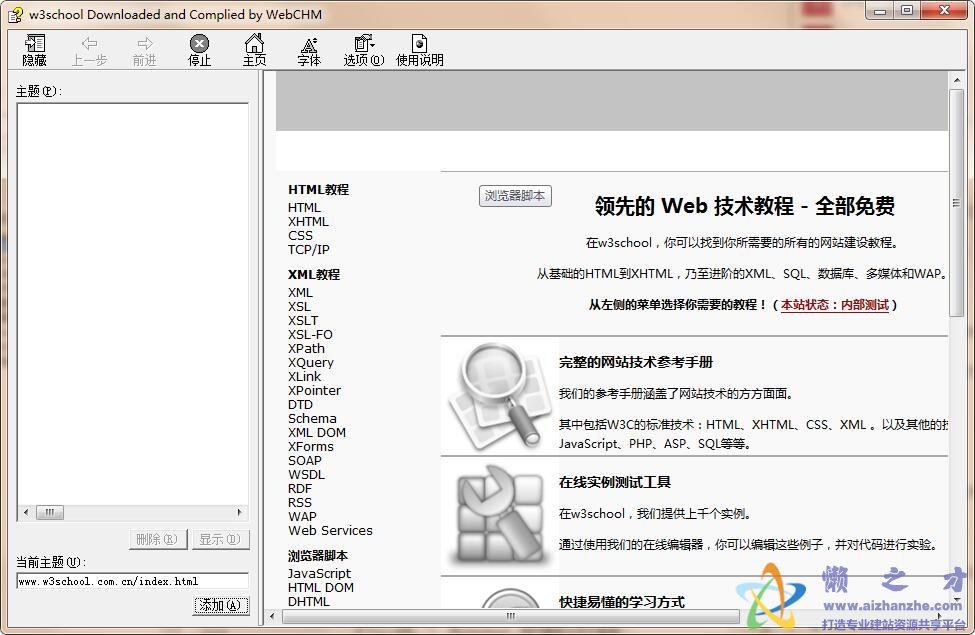Click the sidebar horizontal scrollbar
Viewport: 975px width, 635px height.
click(50, 512)
